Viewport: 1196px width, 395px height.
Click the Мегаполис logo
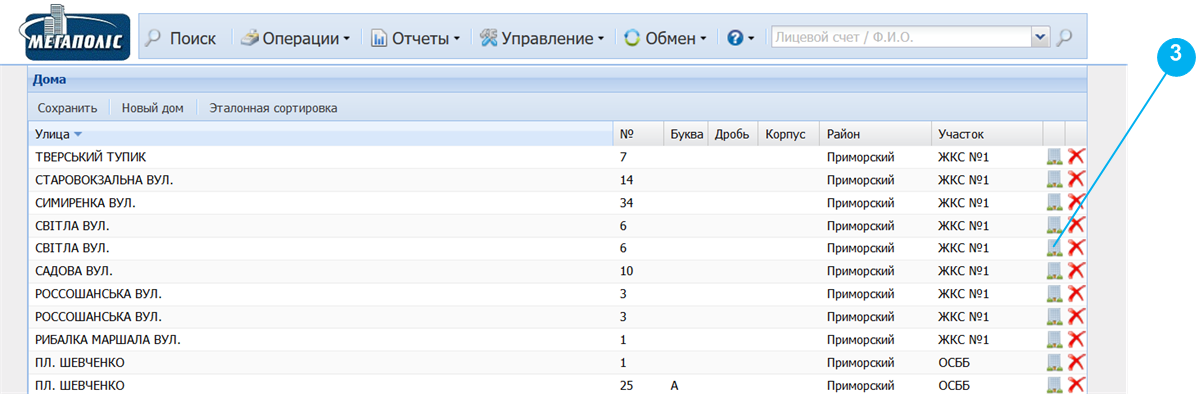[73, 32]
